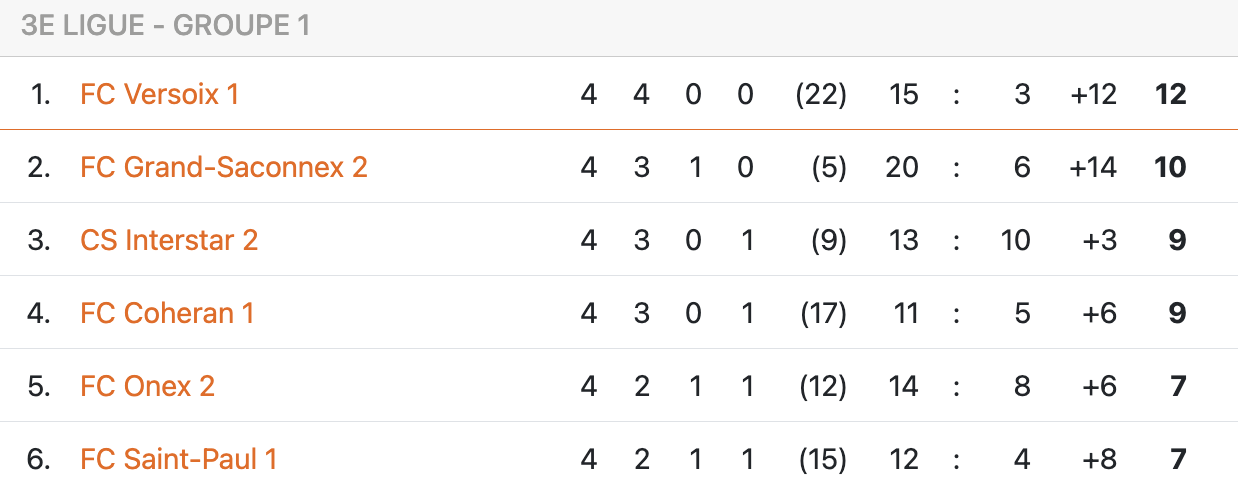This screenshot has height=492, width=1238.
Task: Select the +14 goal difference value
Action: coord(1092,167)
